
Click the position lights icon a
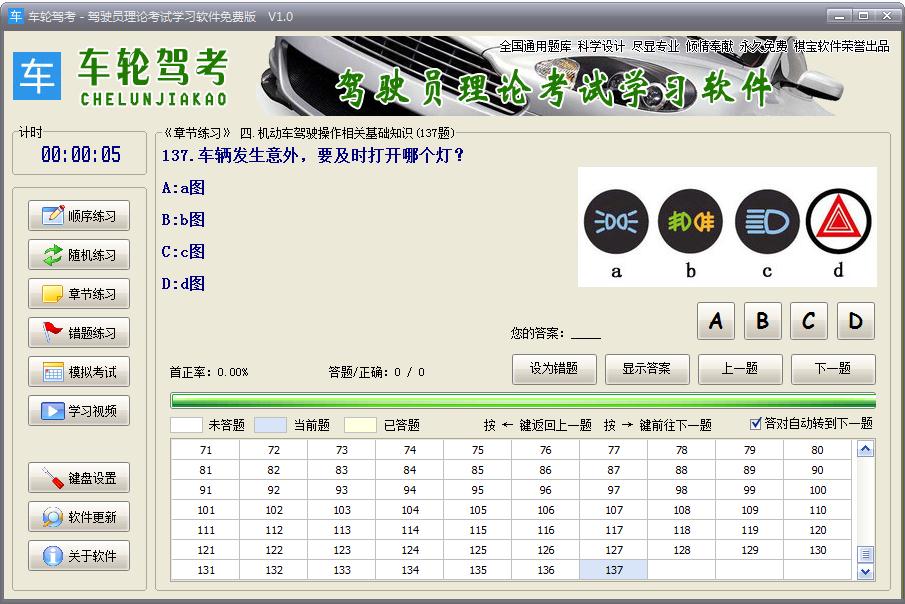616,221
